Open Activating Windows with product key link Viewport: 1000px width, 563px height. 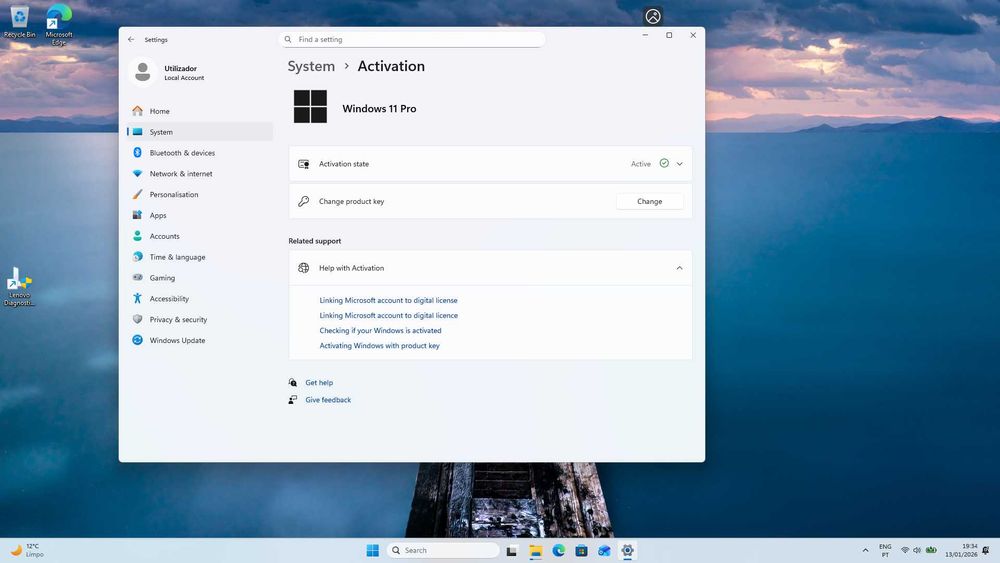pyautogui.click(x=379, y=346)
